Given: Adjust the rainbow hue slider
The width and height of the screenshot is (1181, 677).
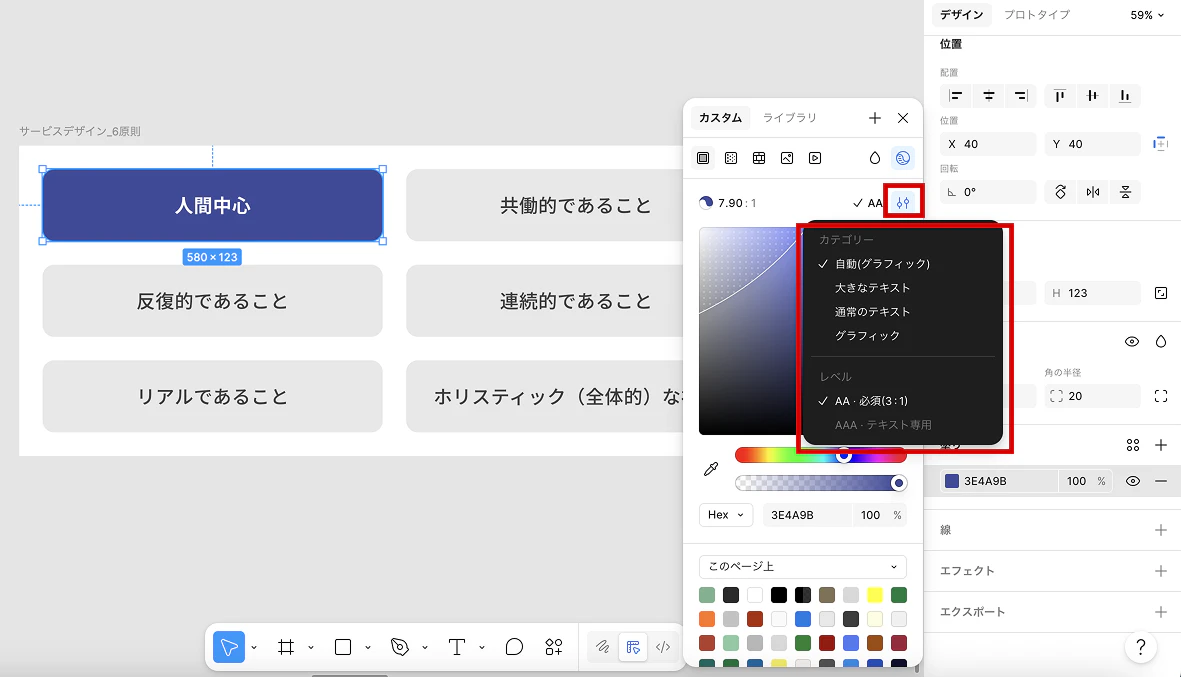Looking at the screenshot, I should [820, 455].
